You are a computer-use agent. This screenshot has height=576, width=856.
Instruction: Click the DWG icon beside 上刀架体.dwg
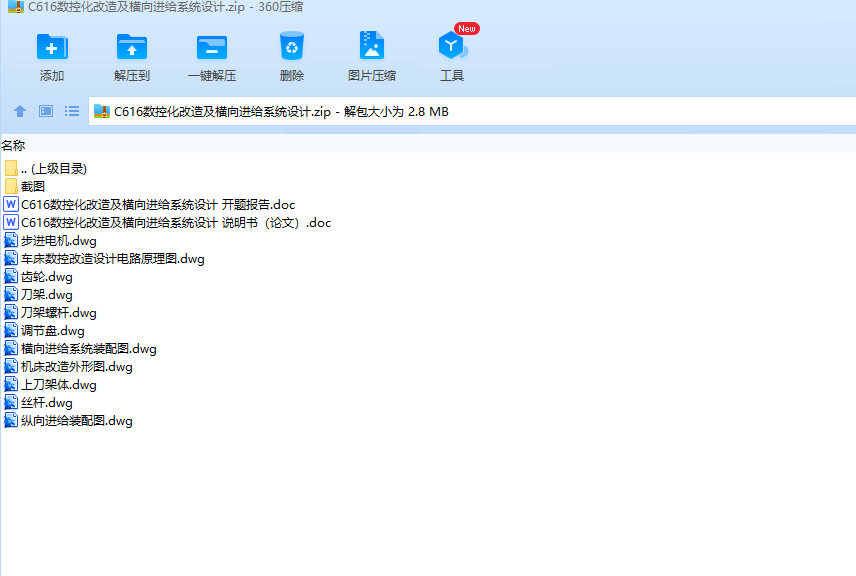tap(11, 384)
